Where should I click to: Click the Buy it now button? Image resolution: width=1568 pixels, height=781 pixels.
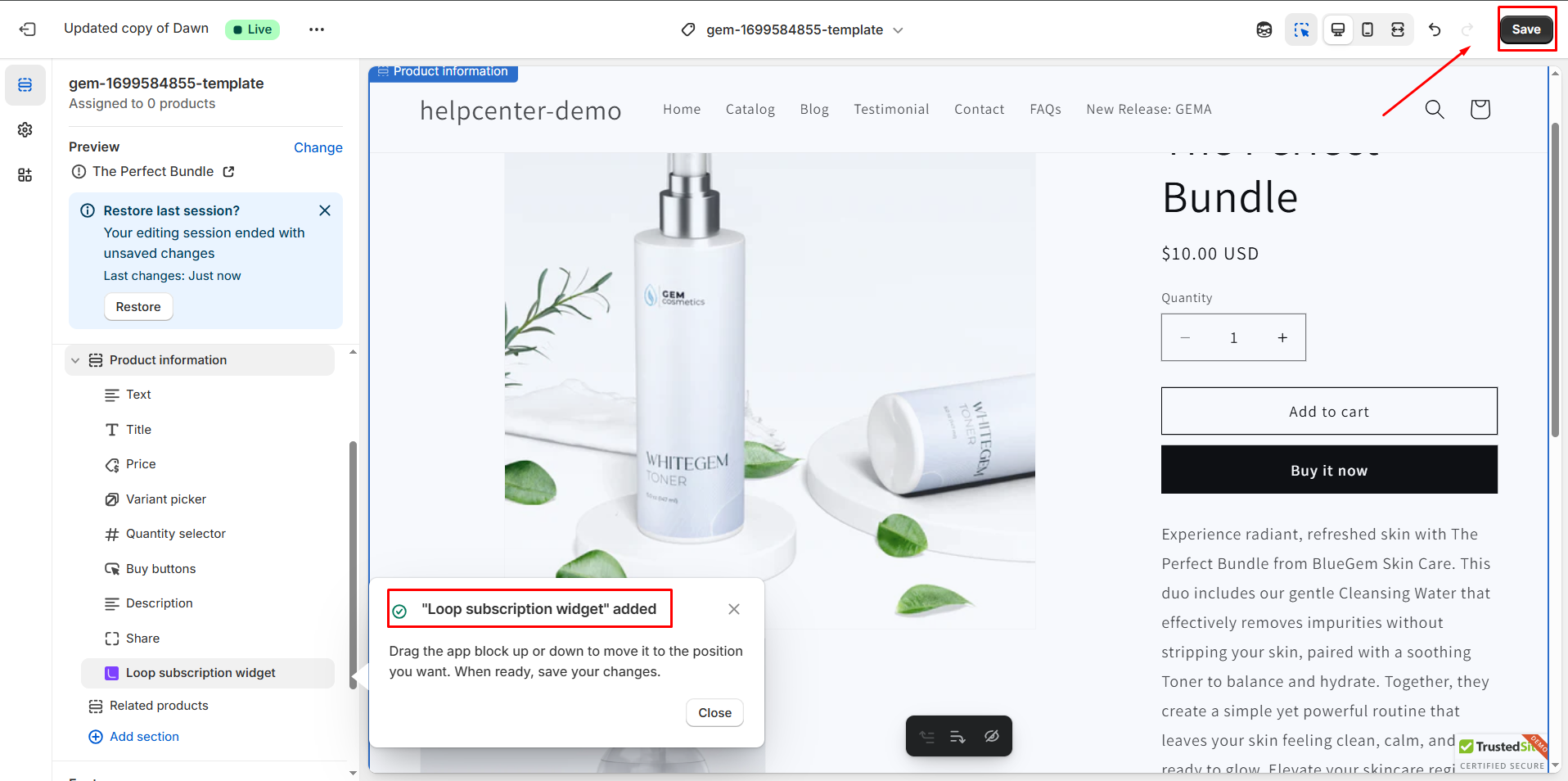click(x=1329, y=470)
